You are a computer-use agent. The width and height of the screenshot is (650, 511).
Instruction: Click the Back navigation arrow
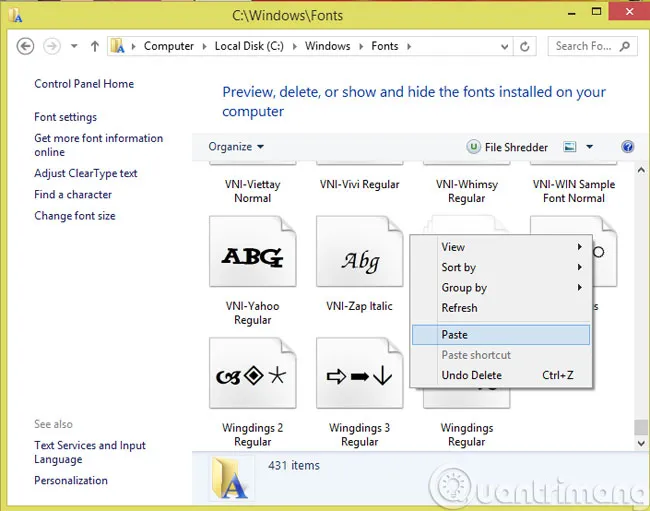26,46
